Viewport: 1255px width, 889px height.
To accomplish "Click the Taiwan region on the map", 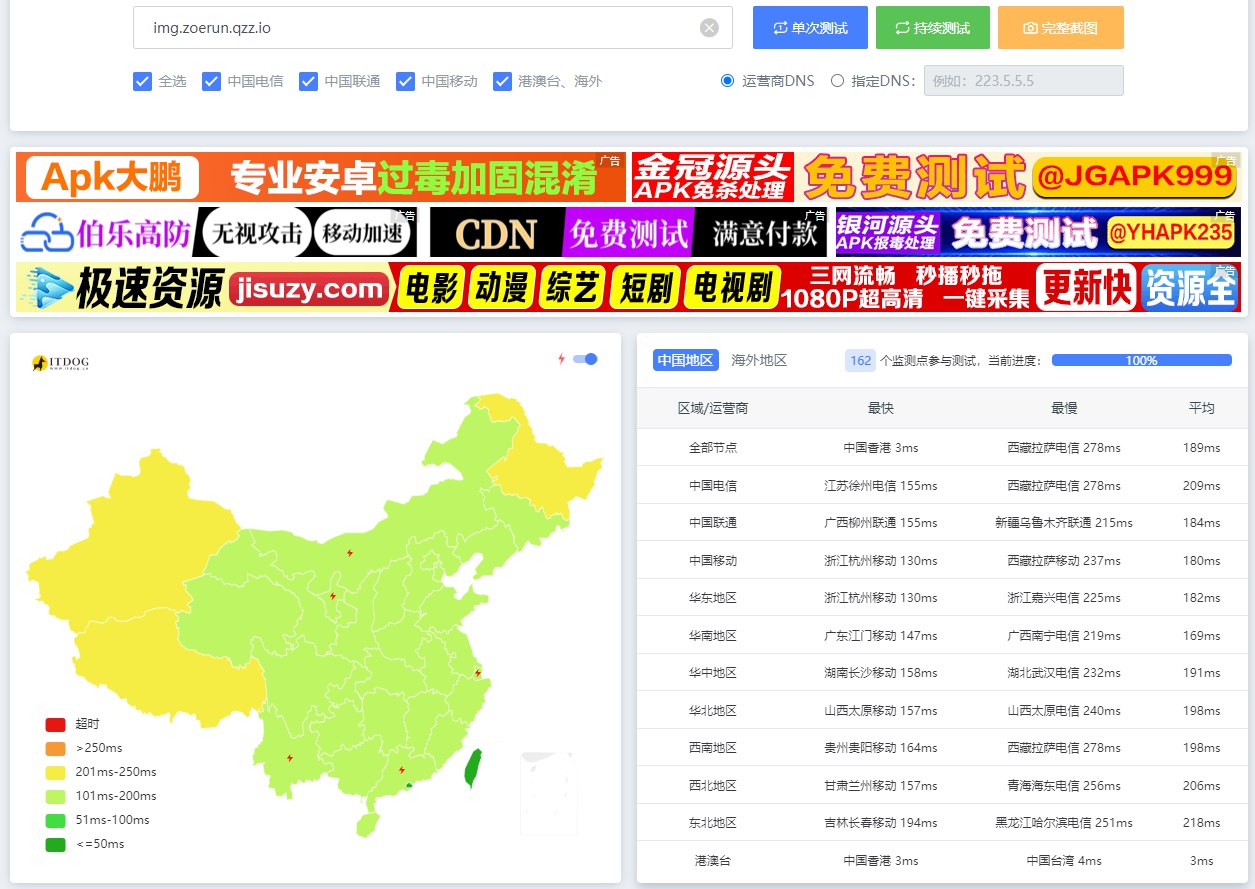I will 473,768.
